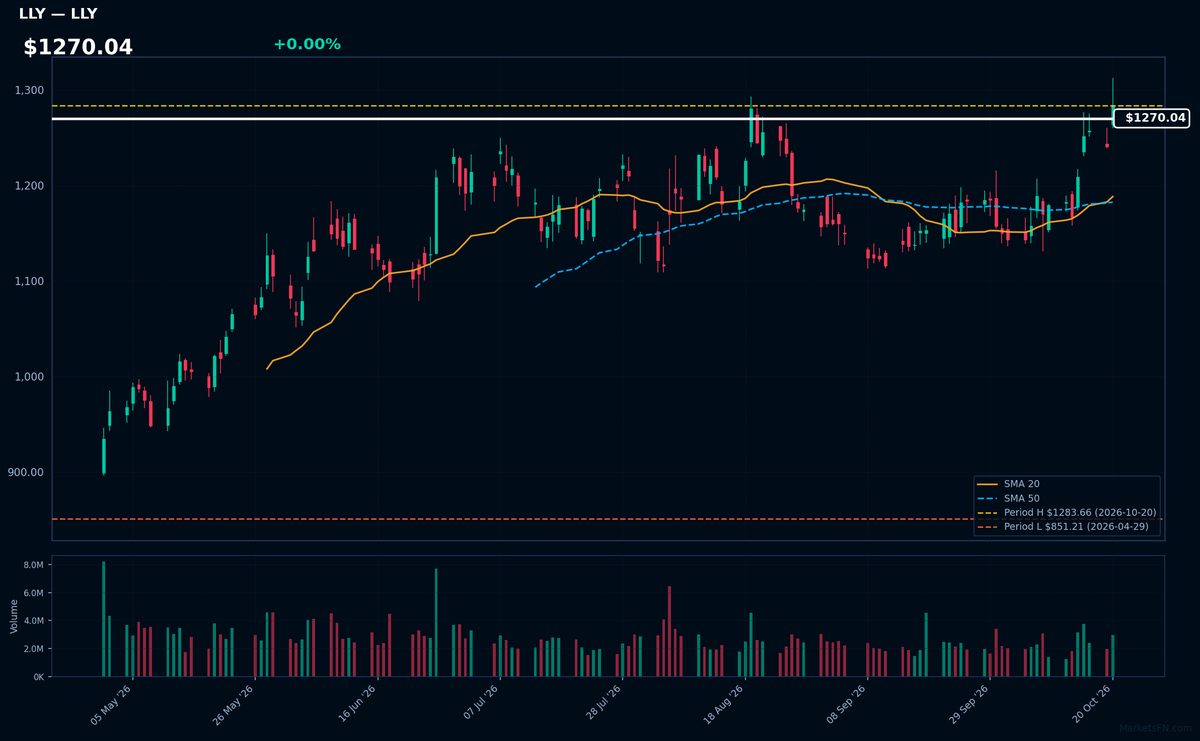Click the Volume axis title
The image size is (1200, 741).
pyautogui.click(x=13, y=616)
